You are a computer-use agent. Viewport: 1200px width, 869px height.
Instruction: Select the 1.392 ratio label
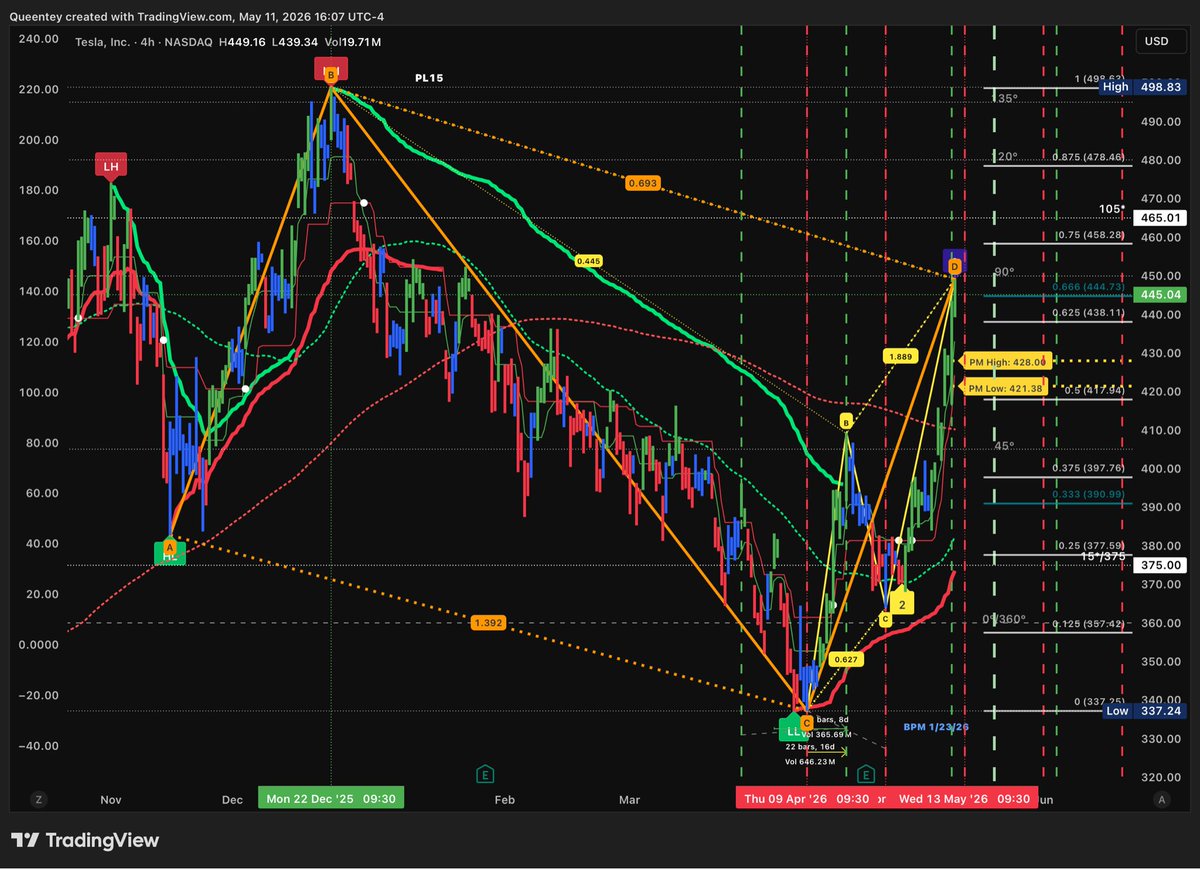click(488, 623)
